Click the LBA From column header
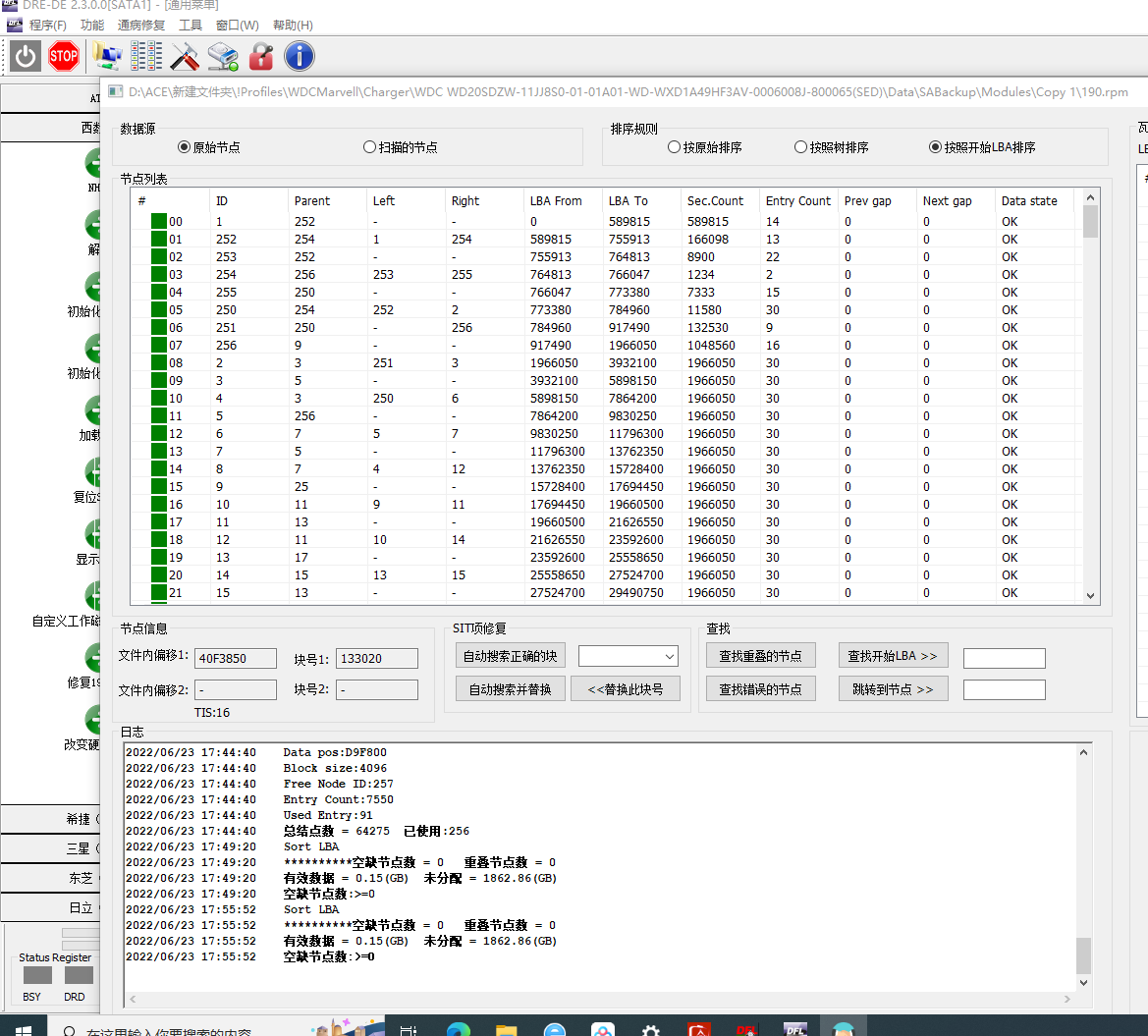The image size is (1148, 1036). point(564,200)
